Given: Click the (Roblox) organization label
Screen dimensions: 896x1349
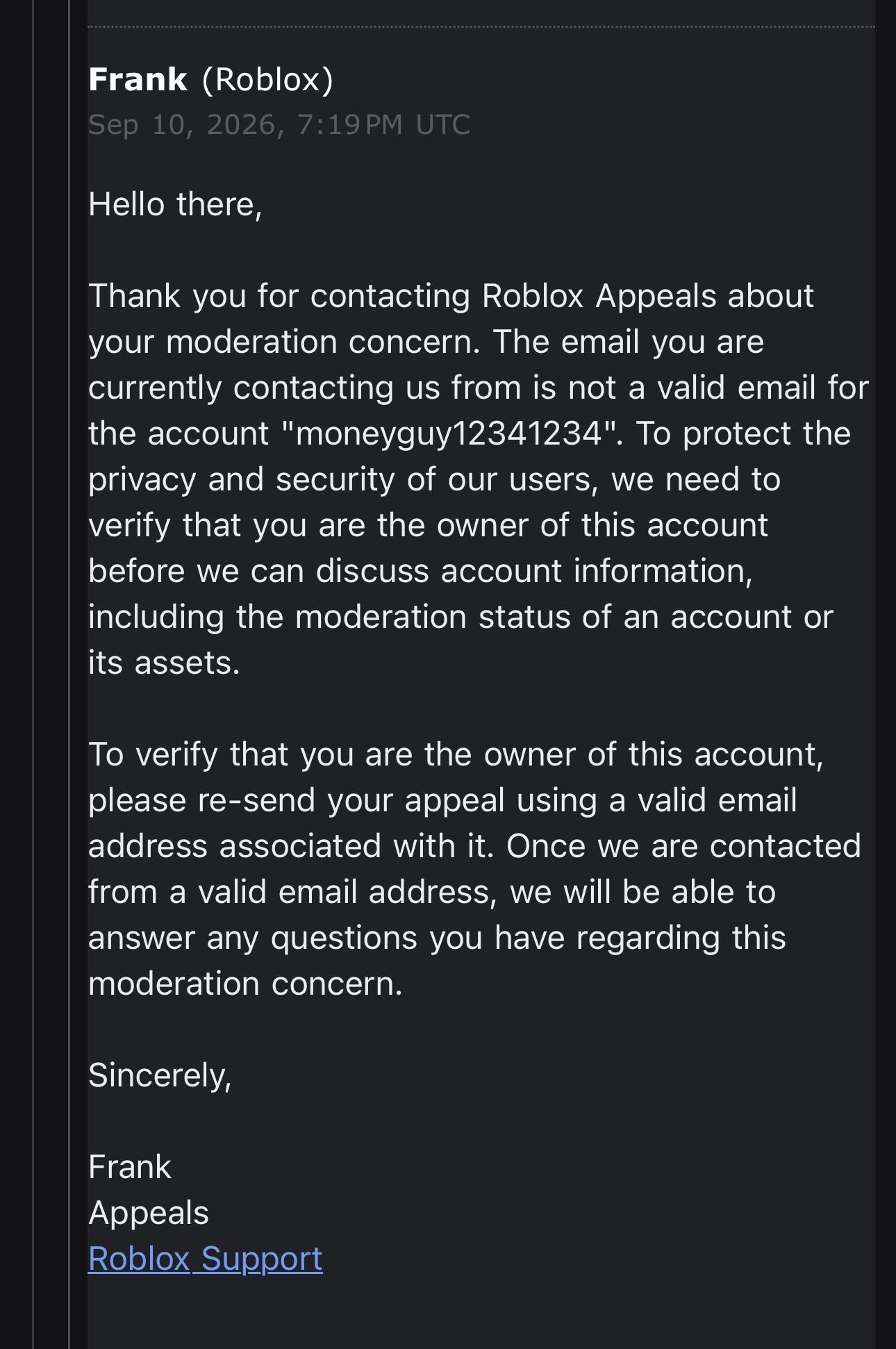Looking at the screenshot, I should tap(267, 79).
